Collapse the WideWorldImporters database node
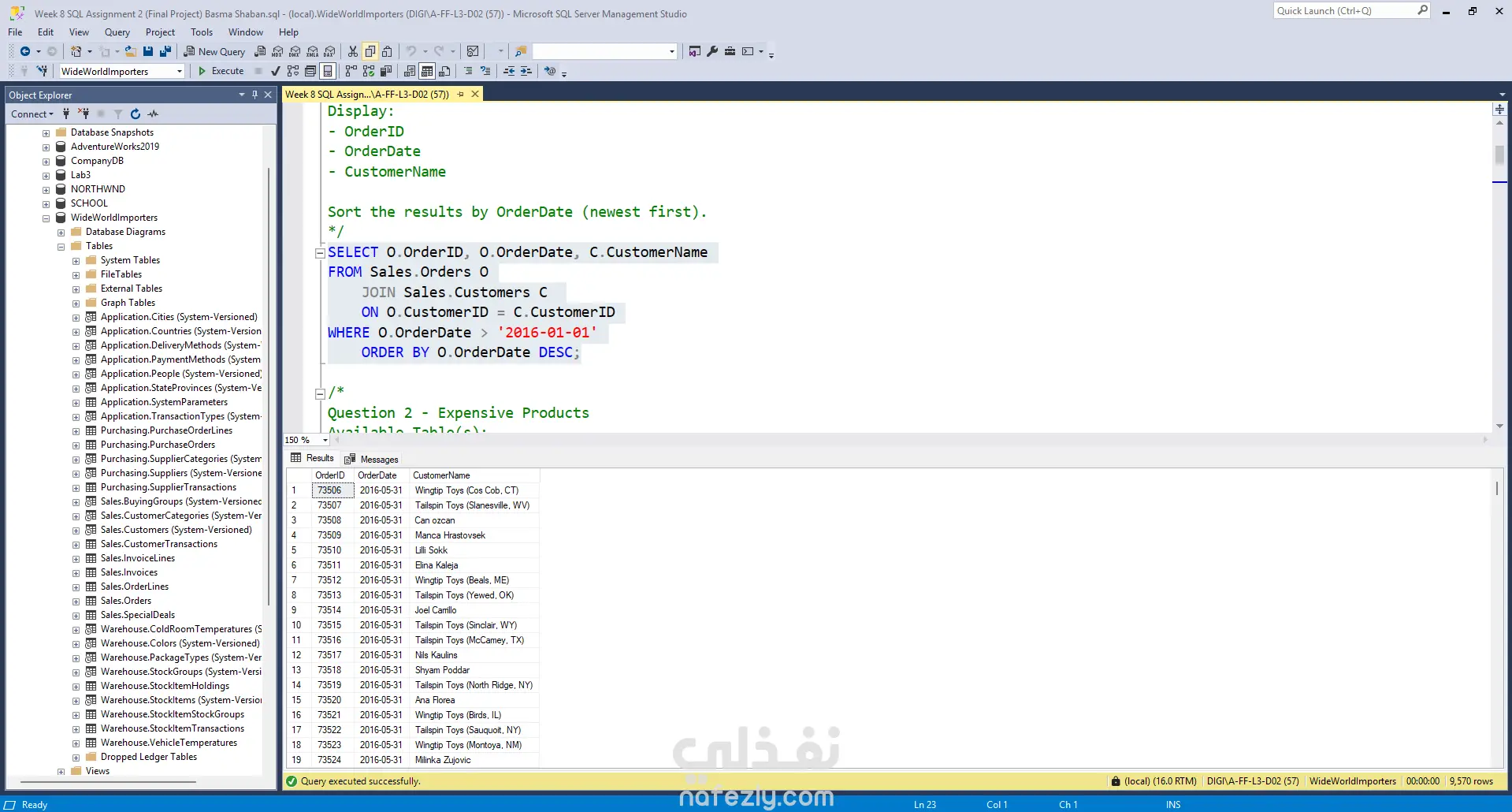The width and height of the screenshot is (1512, 812). [46, 218]
